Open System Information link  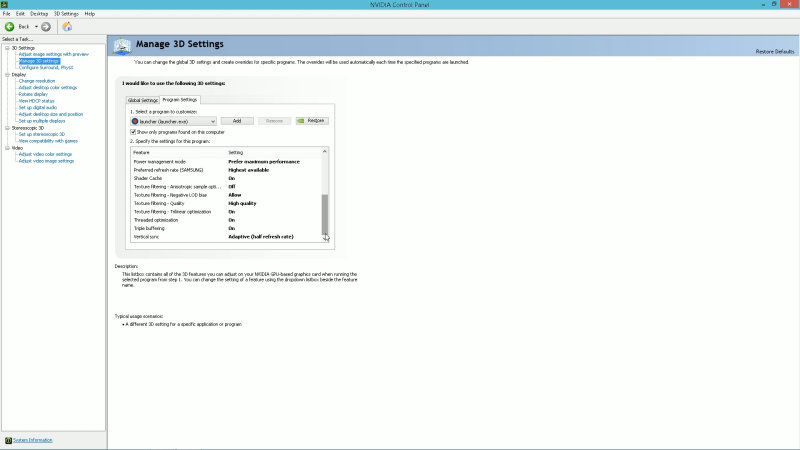33,440
